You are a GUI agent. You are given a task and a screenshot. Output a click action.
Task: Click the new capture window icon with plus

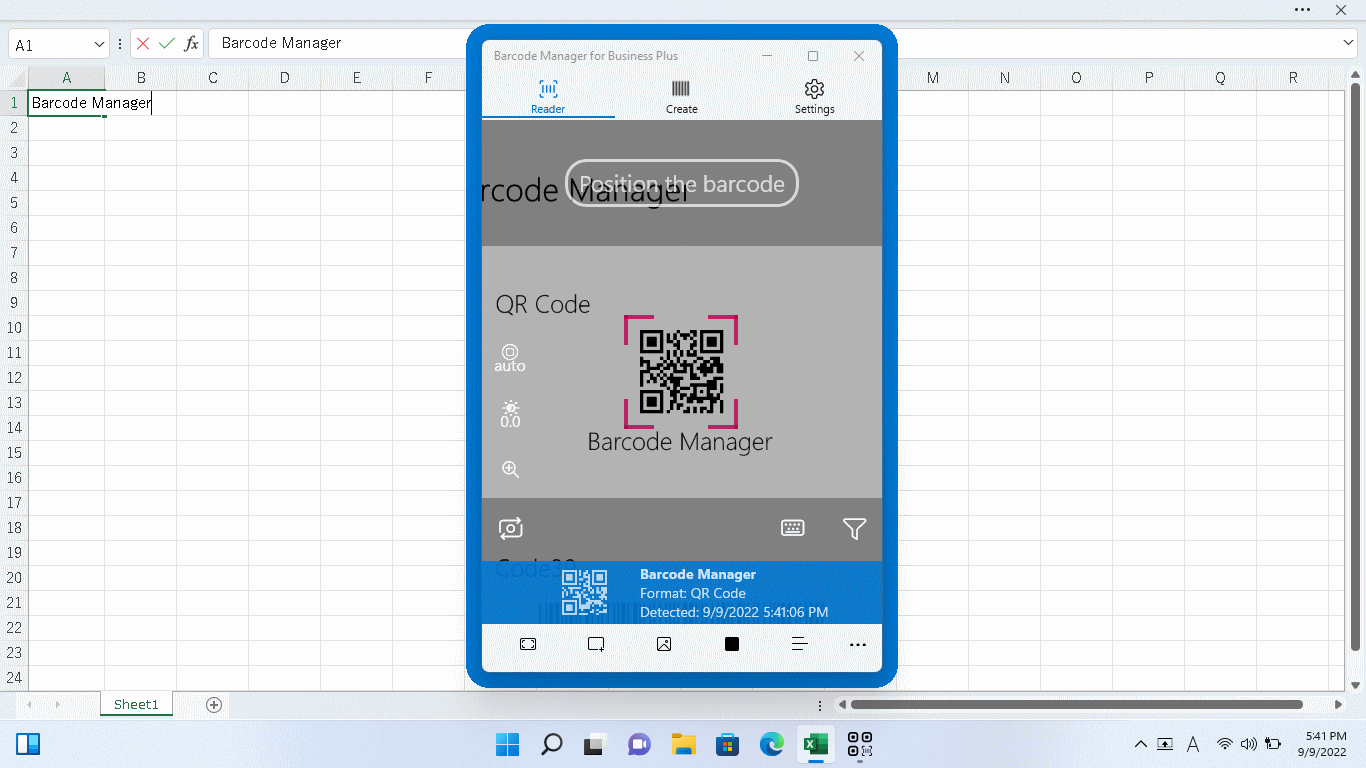pos(596,644)
